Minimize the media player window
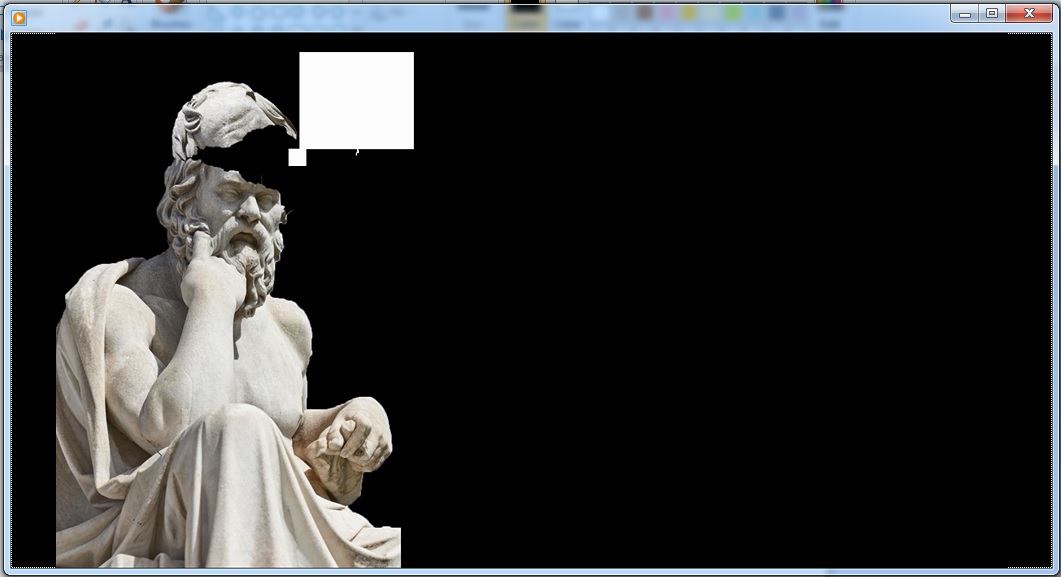 pos(965,14)
